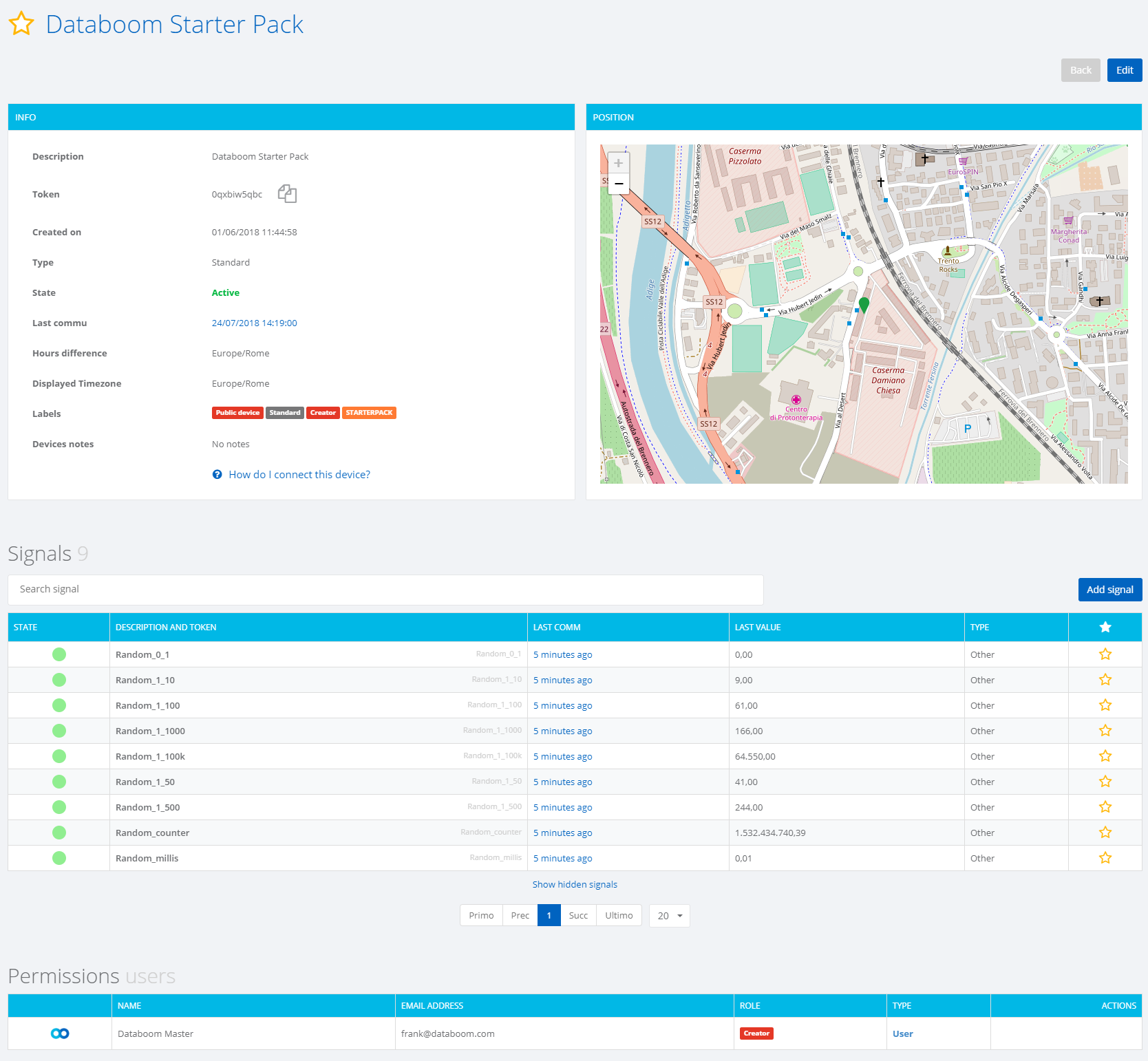Click green state dot for Random_1_500
This screenshot has height=1061, width=1148.
tap(59, 807)
